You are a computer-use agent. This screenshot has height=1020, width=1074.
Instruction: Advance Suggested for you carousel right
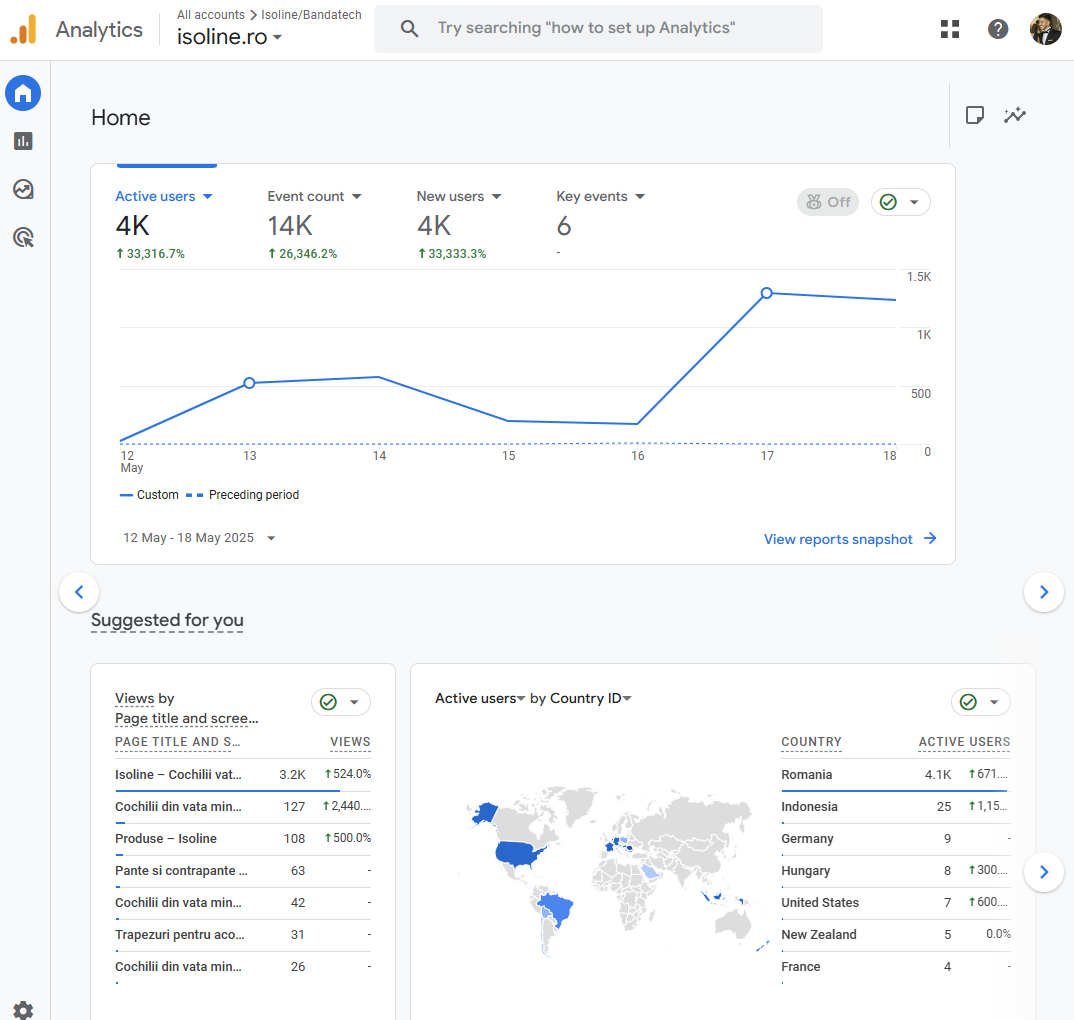point(1044,872)
